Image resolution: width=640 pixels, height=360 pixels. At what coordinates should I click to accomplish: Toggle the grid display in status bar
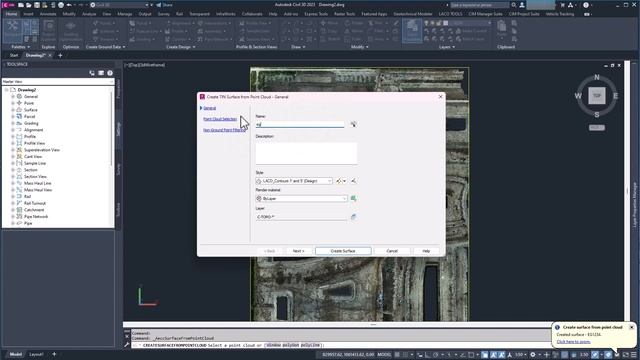[x=397, y=355]
